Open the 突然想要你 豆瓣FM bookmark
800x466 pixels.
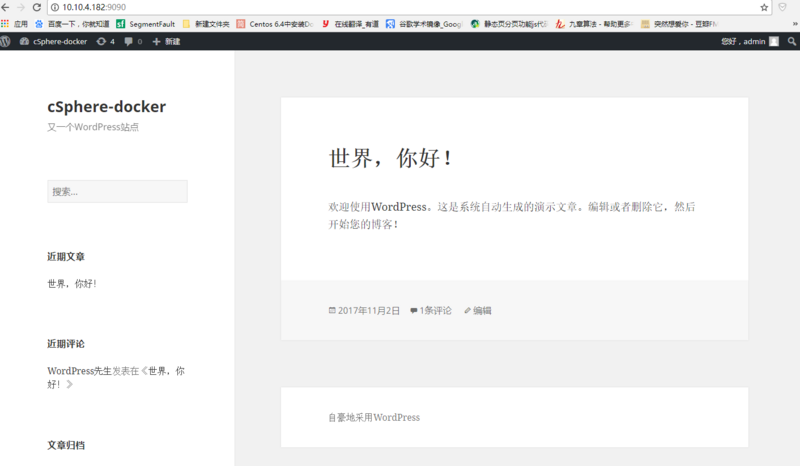point(679,24)
